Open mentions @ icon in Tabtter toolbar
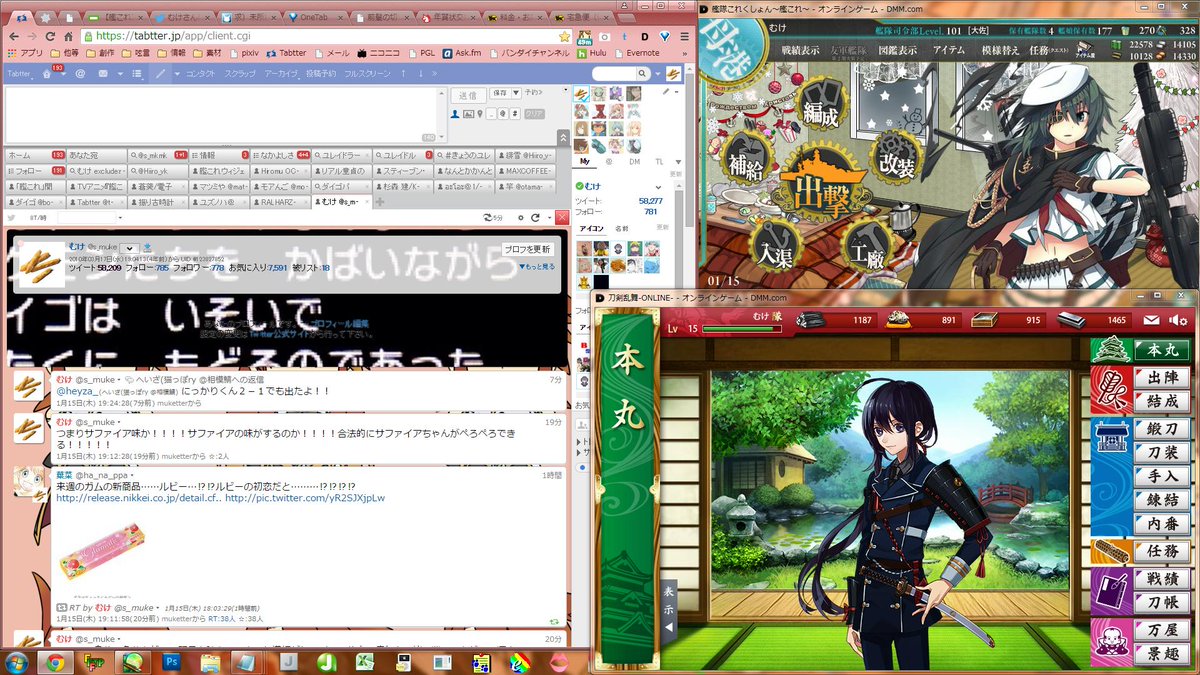 [81, 74]
